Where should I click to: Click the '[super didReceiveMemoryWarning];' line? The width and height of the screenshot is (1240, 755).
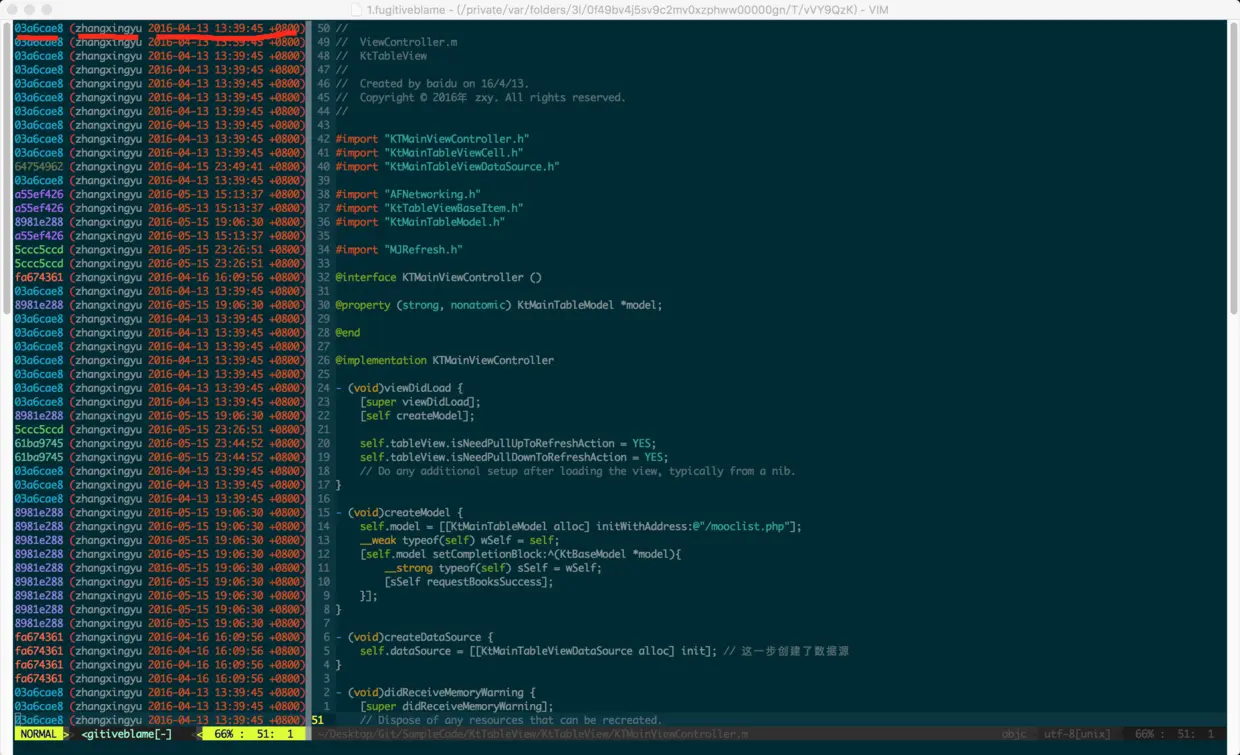[456, 706]
